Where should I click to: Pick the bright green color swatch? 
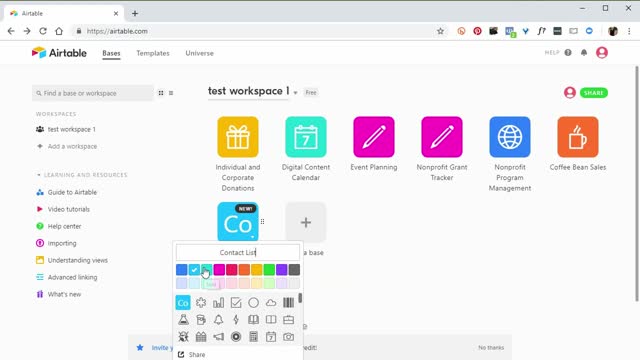pos(269,269)
